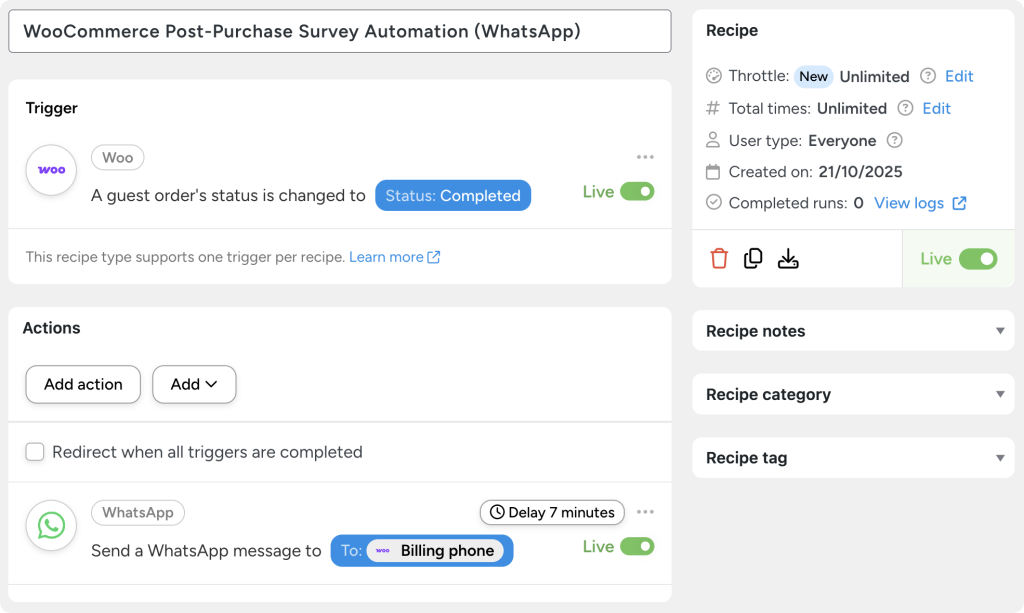
Task: Check Redirect when all triggers are completed
Action: [x=35, y=451]
